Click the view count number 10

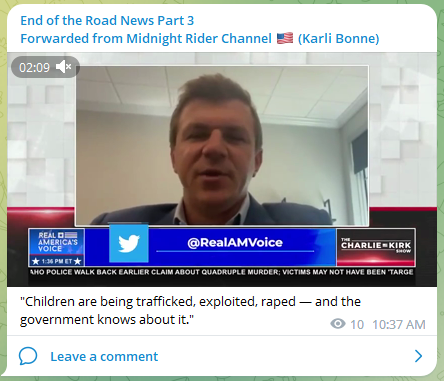357,324
